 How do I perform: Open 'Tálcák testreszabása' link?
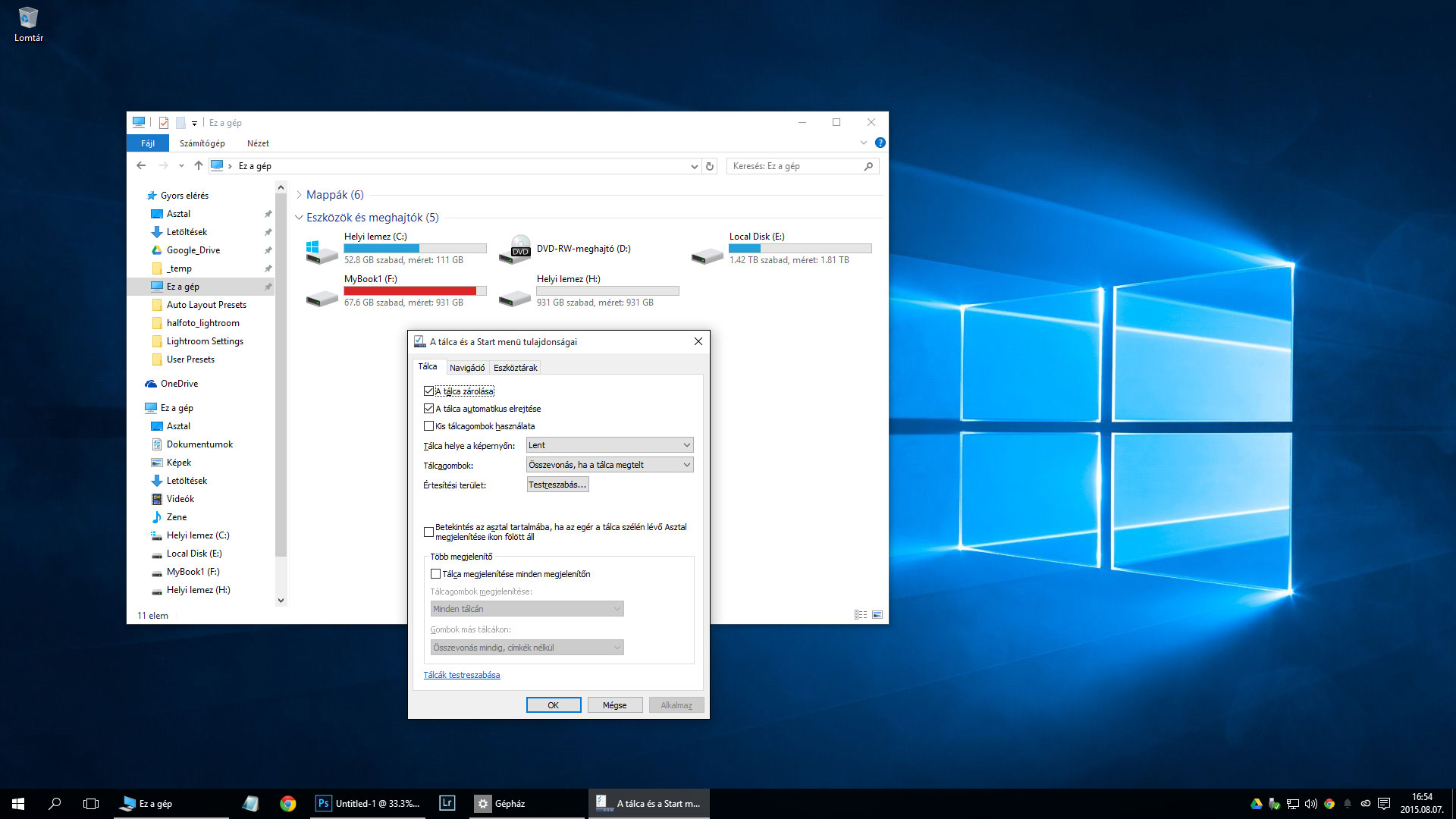(x=461, y=675)
